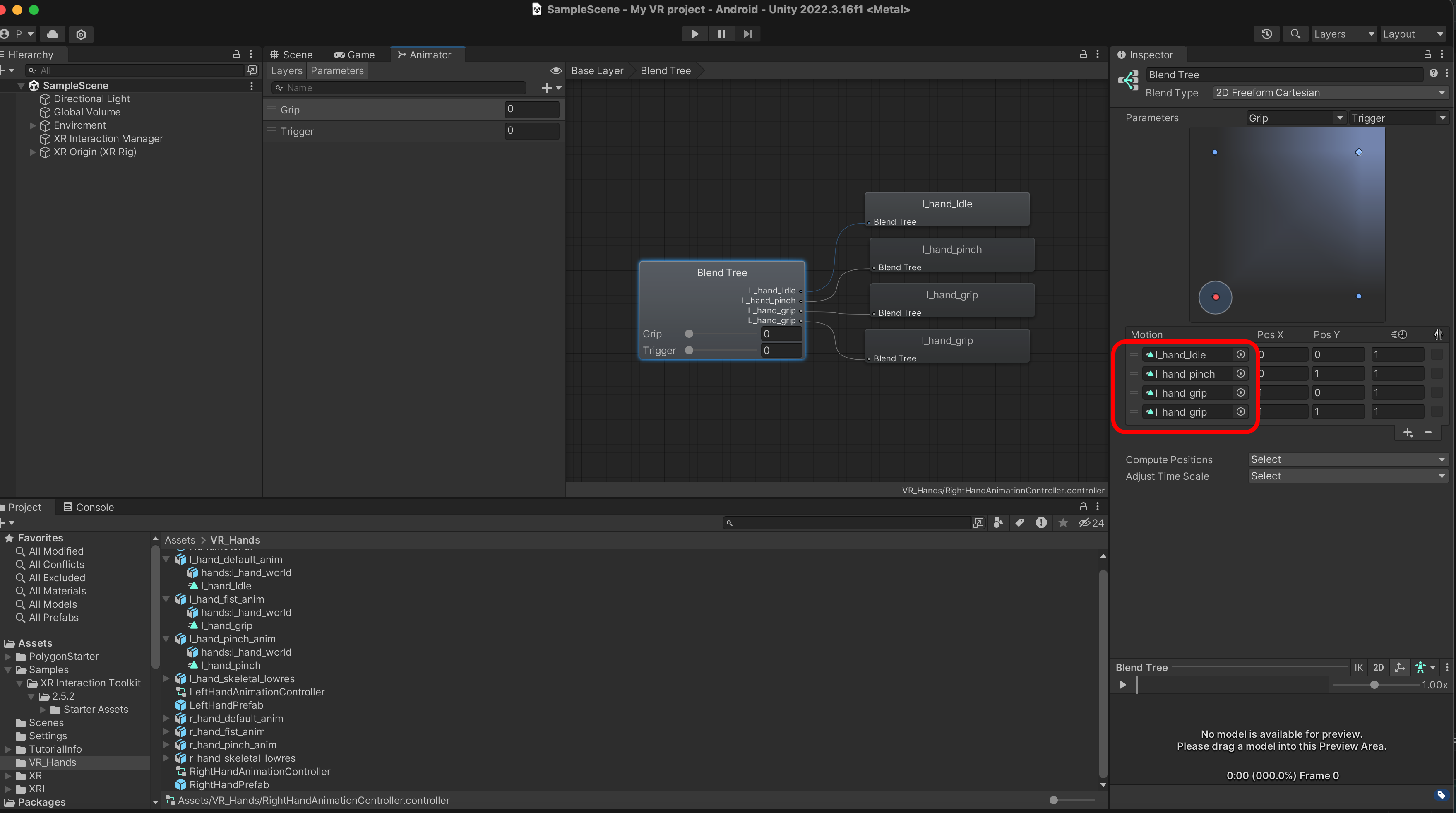The width and height of the screenshot is (1456, 813).
Task: Click the Step frame button
Action: (747, 34)
